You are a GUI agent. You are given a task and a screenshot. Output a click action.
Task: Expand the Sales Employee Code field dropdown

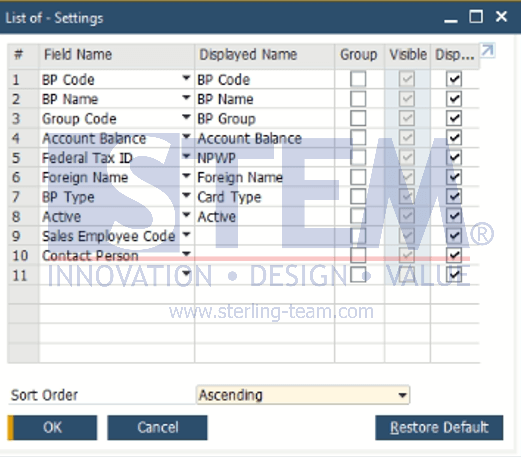pyautogui.click(x=186, y=235)
